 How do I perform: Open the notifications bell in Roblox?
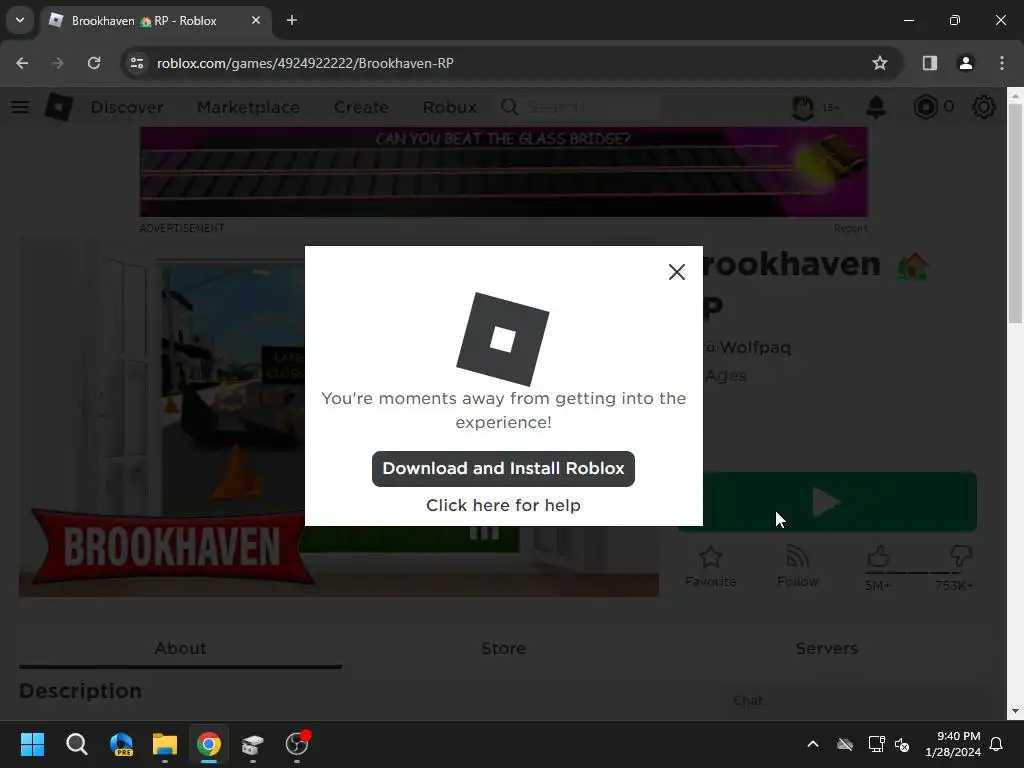tap(876, 107)
